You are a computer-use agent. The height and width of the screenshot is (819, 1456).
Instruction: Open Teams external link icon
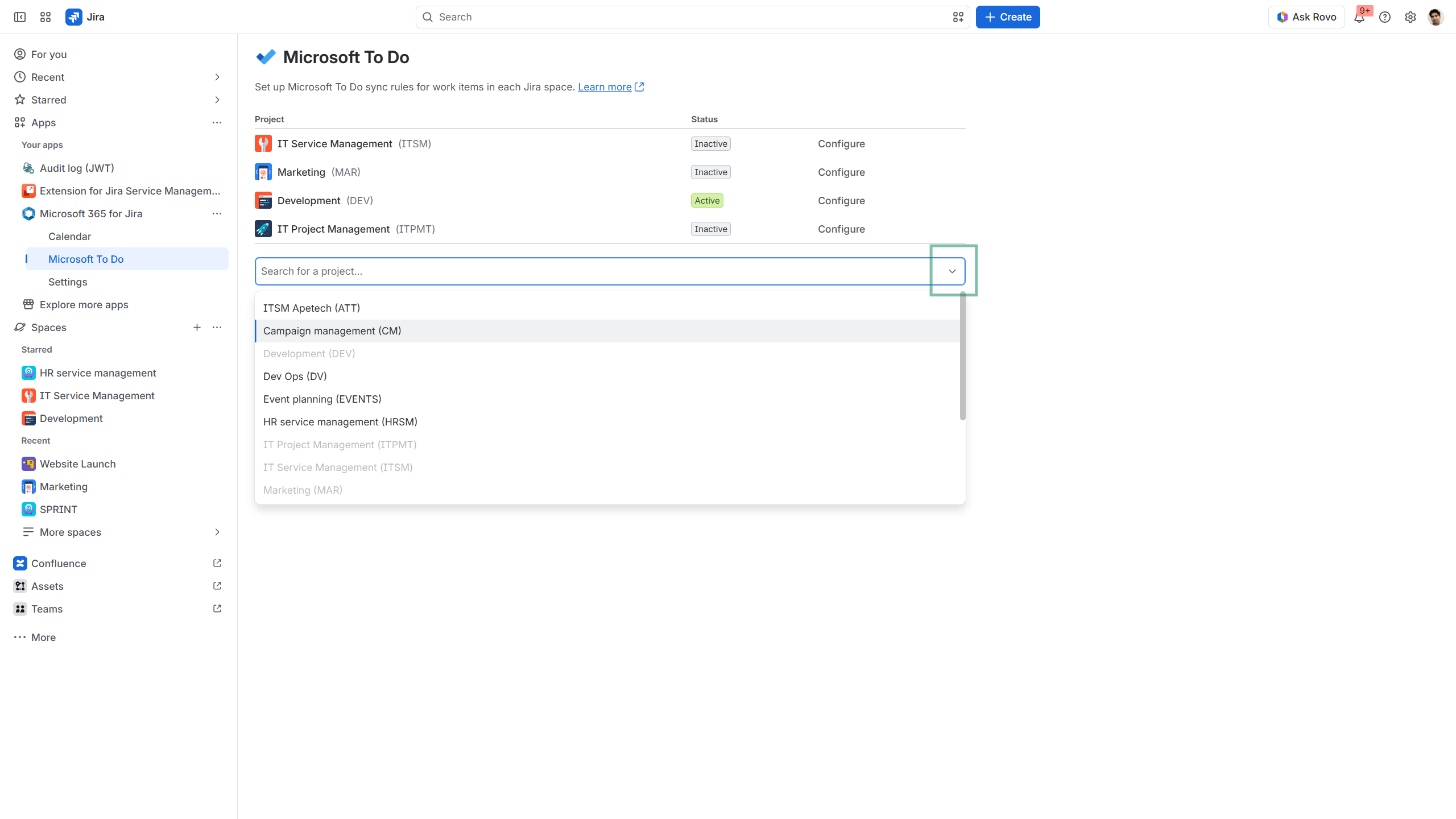(x=217, y=609)
